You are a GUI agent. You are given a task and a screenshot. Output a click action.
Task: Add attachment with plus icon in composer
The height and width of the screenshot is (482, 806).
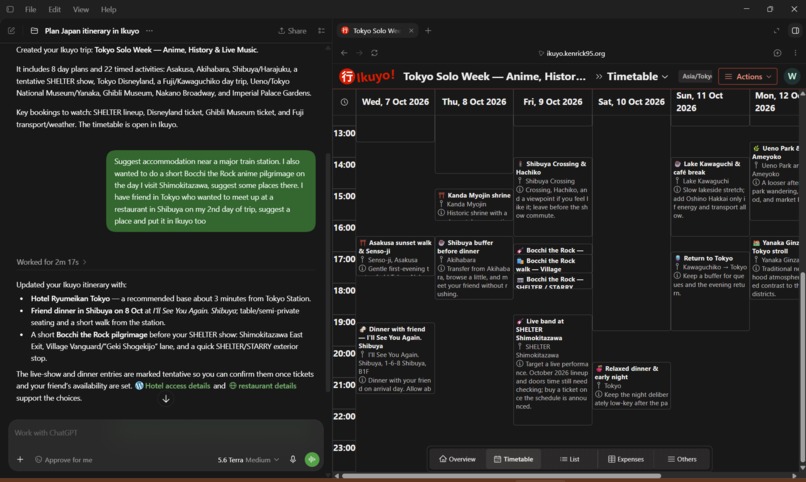click(x=20, y=459)
